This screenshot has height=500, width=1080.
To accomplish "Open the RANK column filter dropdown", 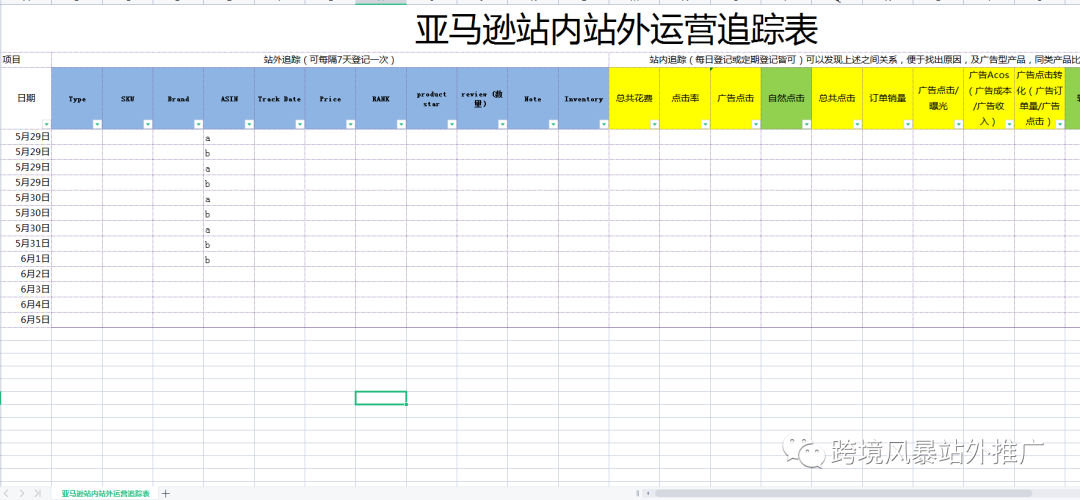I will click(401, 124).
